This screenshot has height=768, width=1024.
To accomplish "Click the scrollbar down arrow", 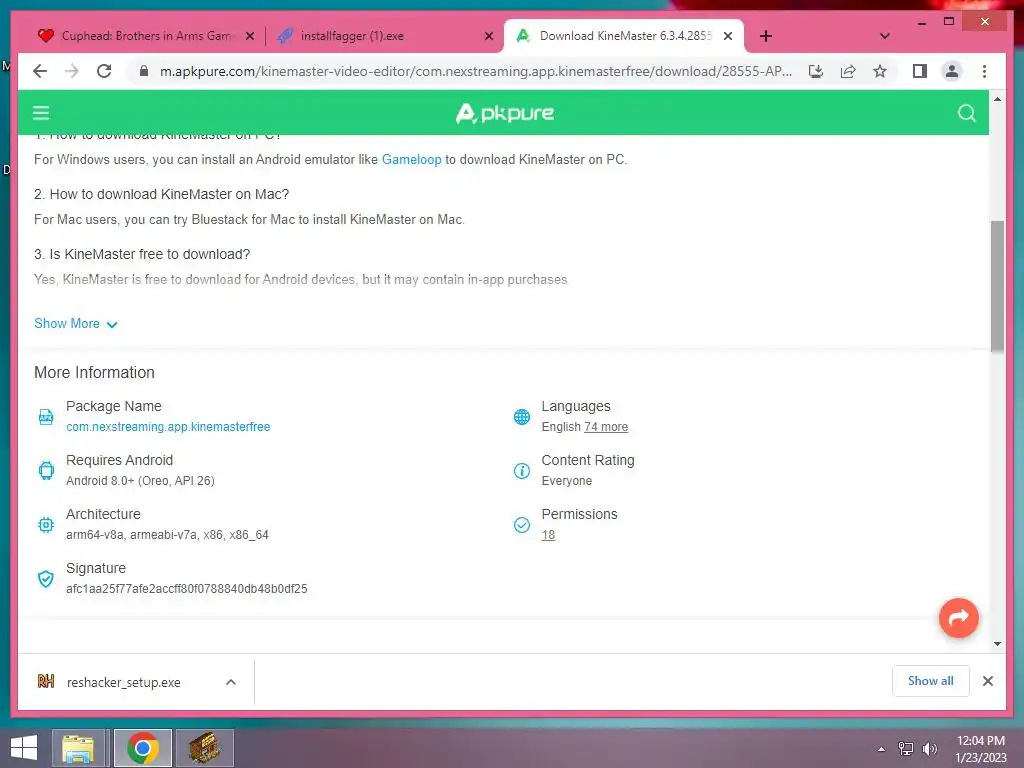I will [997, 643].
